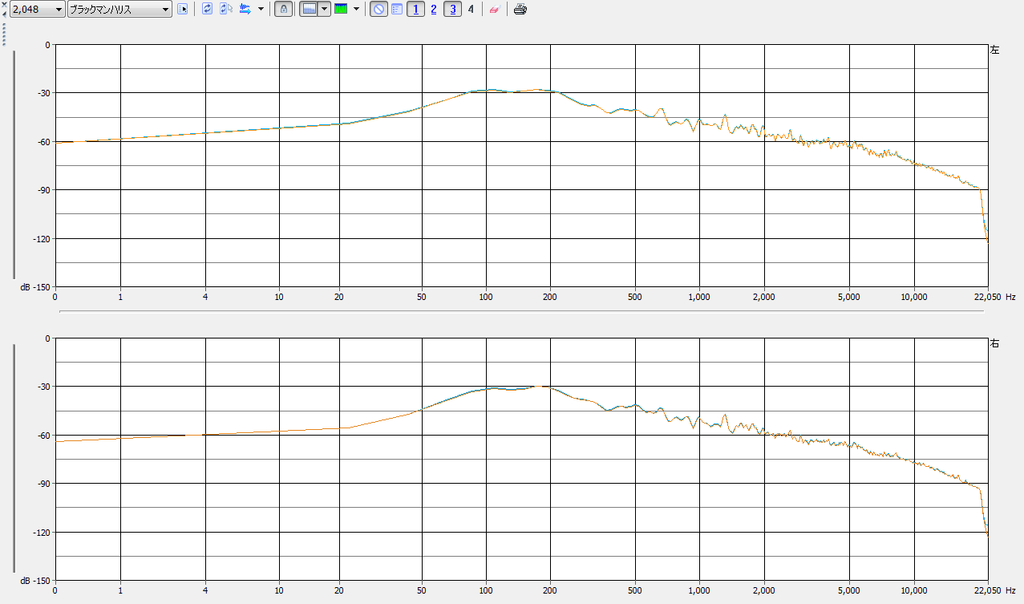Click the snapshot list icon
This screenshot has height=604, width=1024.
[x=396, y=9]
